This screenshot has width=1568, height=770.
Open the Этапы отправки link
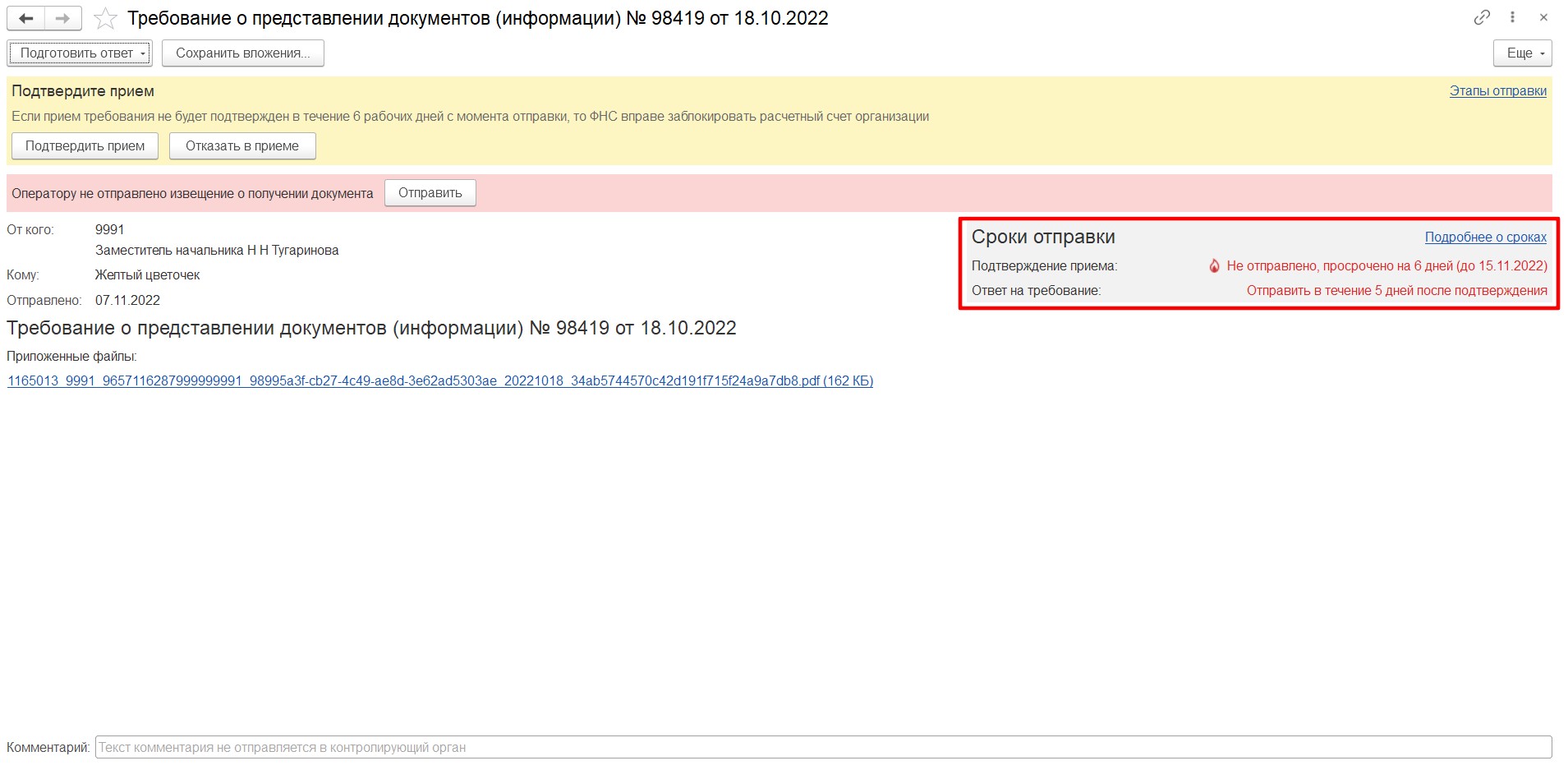tap(1497, 91)
